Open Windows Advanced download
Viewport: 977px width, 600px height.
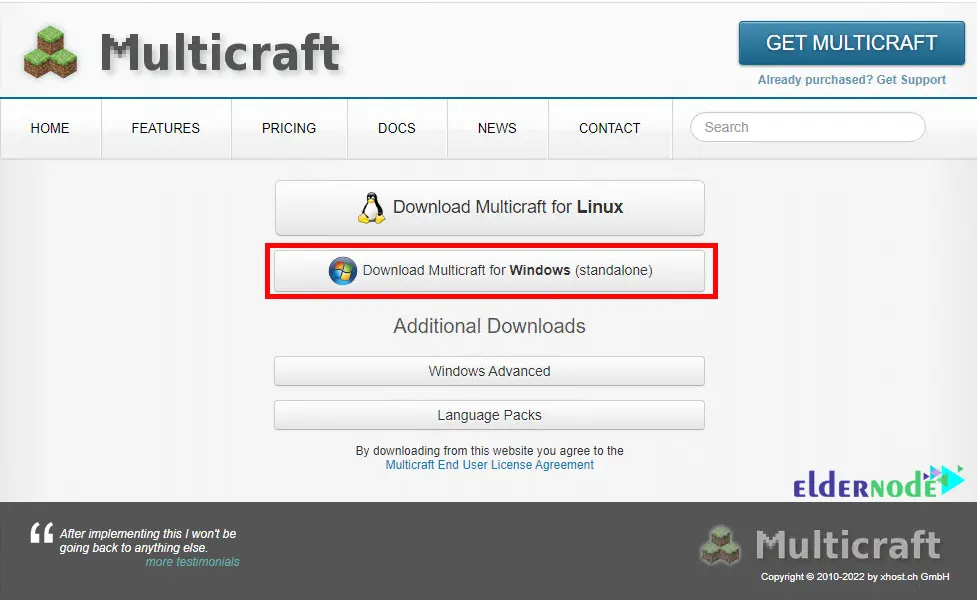(490, 371)
